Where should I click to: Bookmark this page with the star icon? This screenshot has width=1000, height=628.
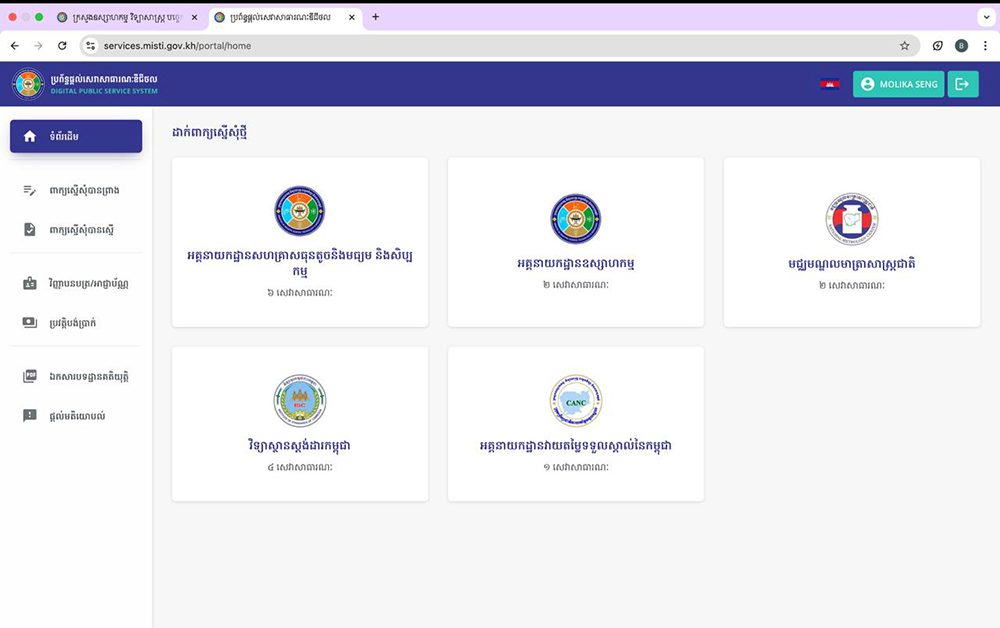[x=904, y=46]
